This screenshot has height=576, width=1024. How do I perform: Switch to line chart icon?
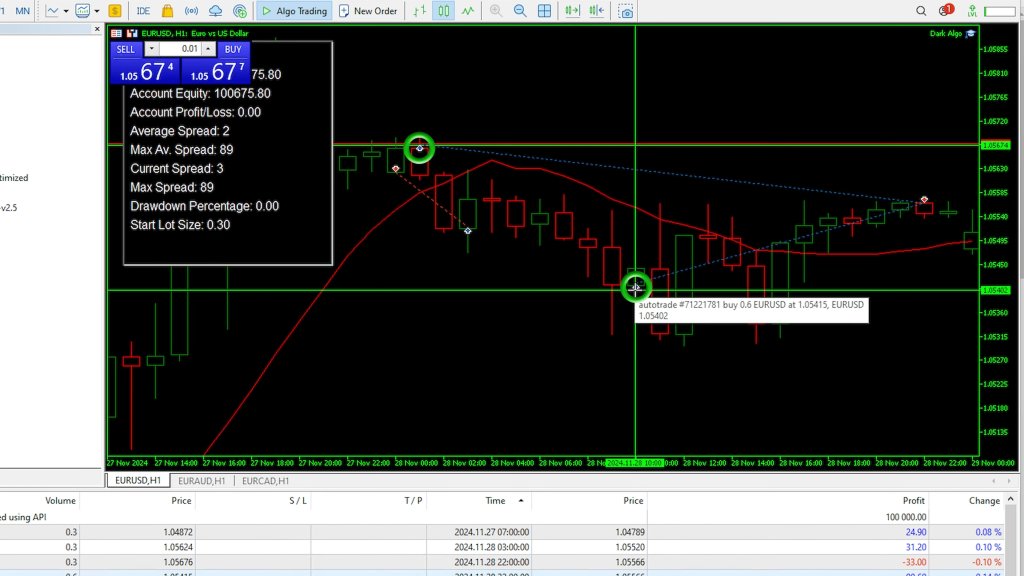tap(467, 11)
